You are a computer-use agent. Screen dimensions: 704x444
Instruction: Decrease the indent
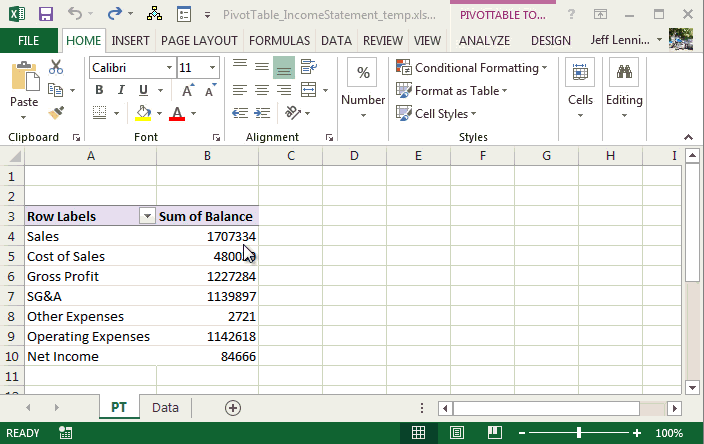(x=240, y=113)
